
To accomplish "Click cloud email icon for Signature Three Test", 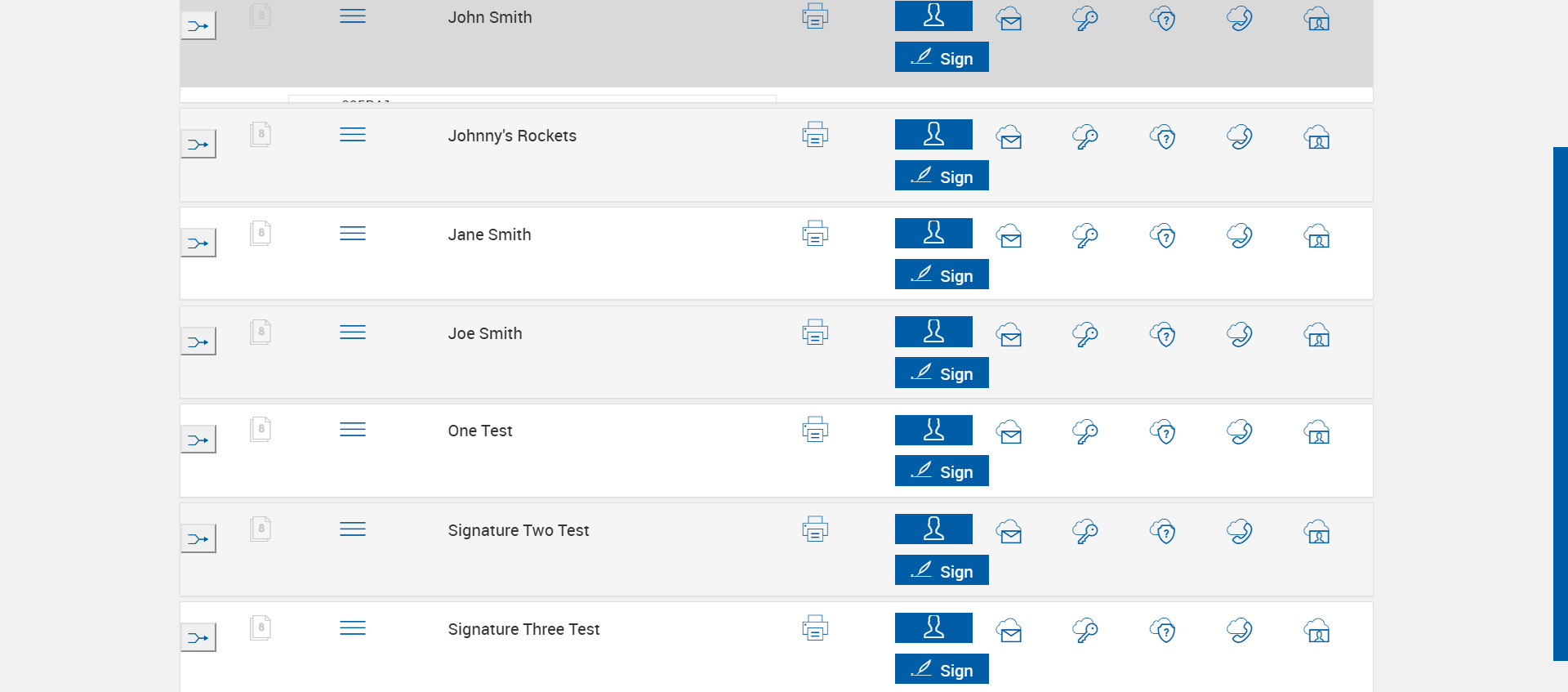I will (x=1009, y=631).
